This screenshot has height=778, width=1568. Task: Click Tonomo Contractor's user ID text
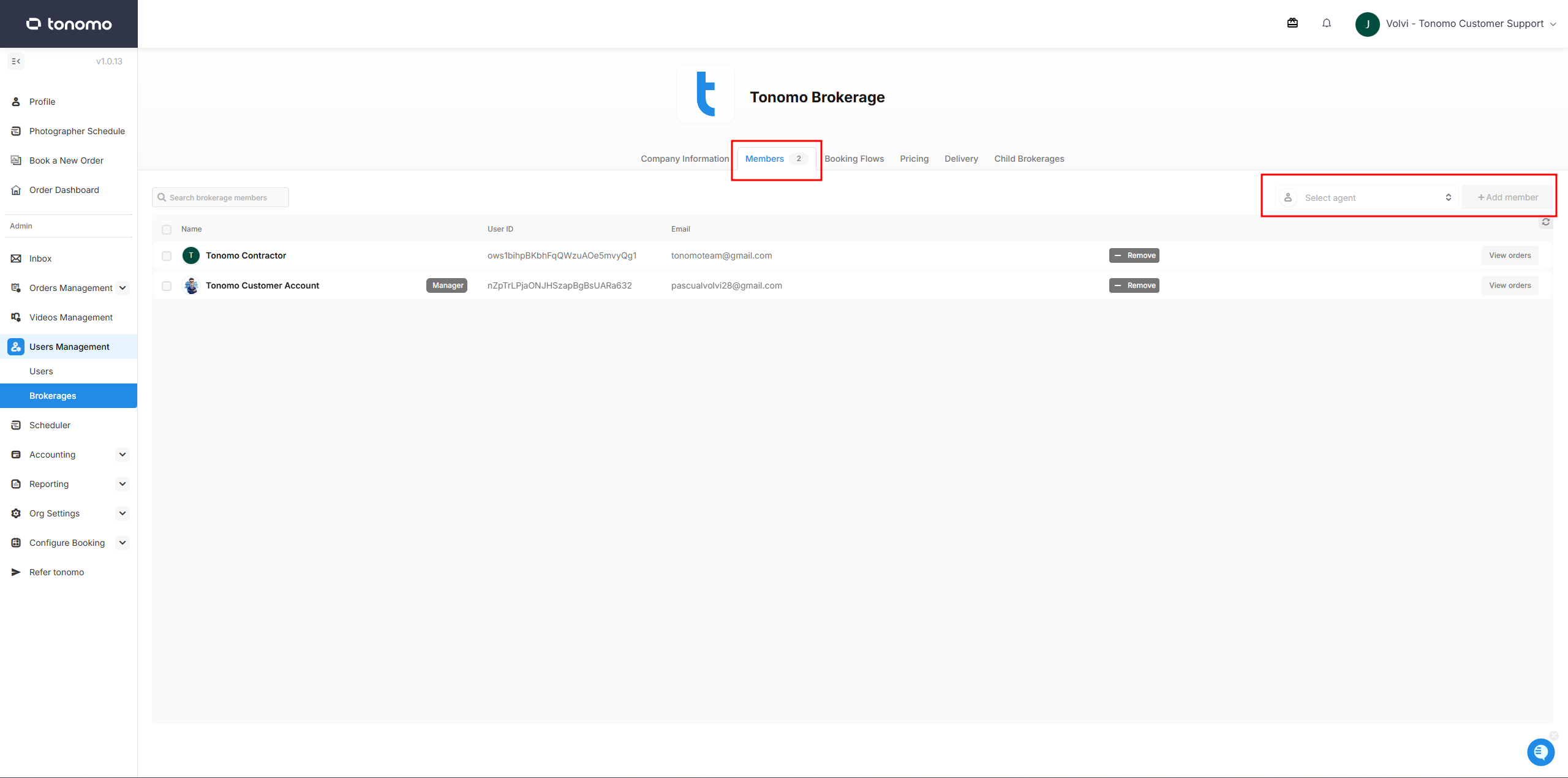[x=562, y=255]
